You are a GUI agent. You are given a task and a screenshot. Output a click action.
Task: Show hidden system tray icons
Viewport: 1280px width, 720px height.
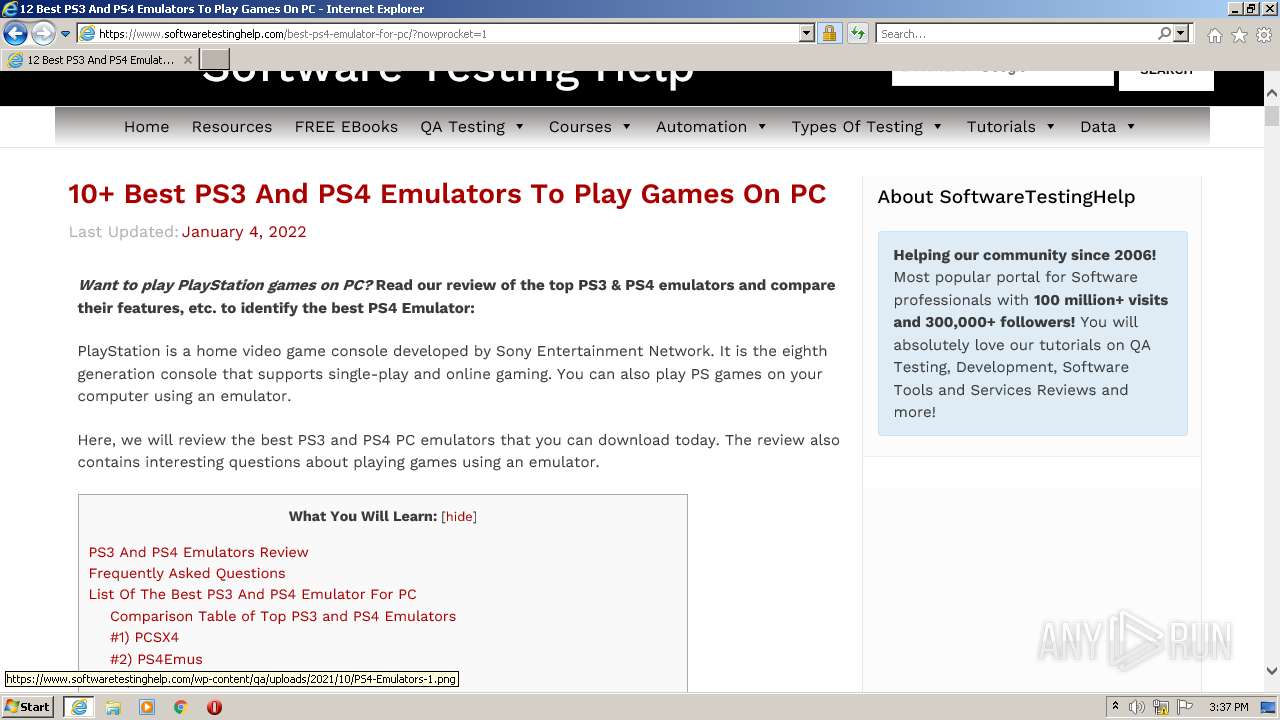coord(1116,707)
